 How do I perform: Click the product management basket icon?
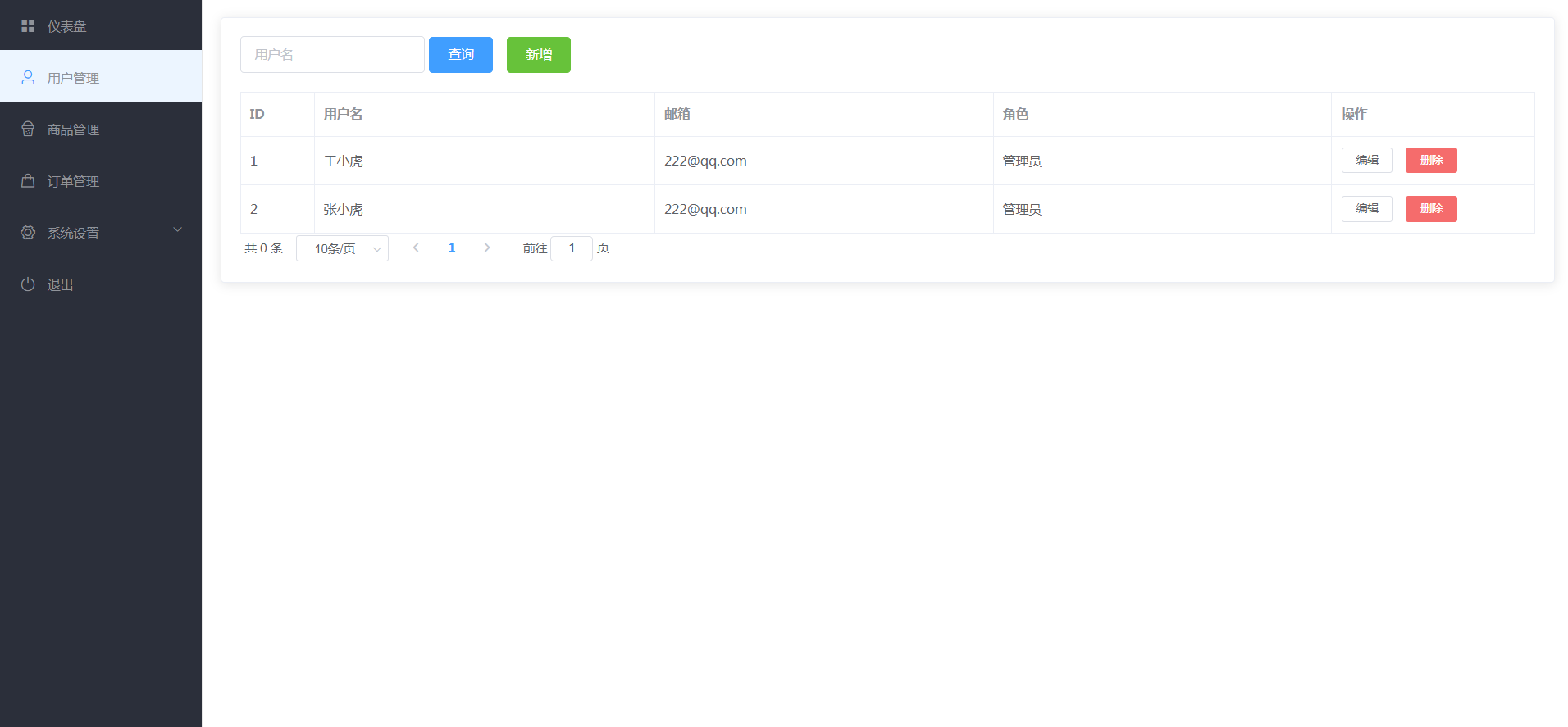point(28,129)
